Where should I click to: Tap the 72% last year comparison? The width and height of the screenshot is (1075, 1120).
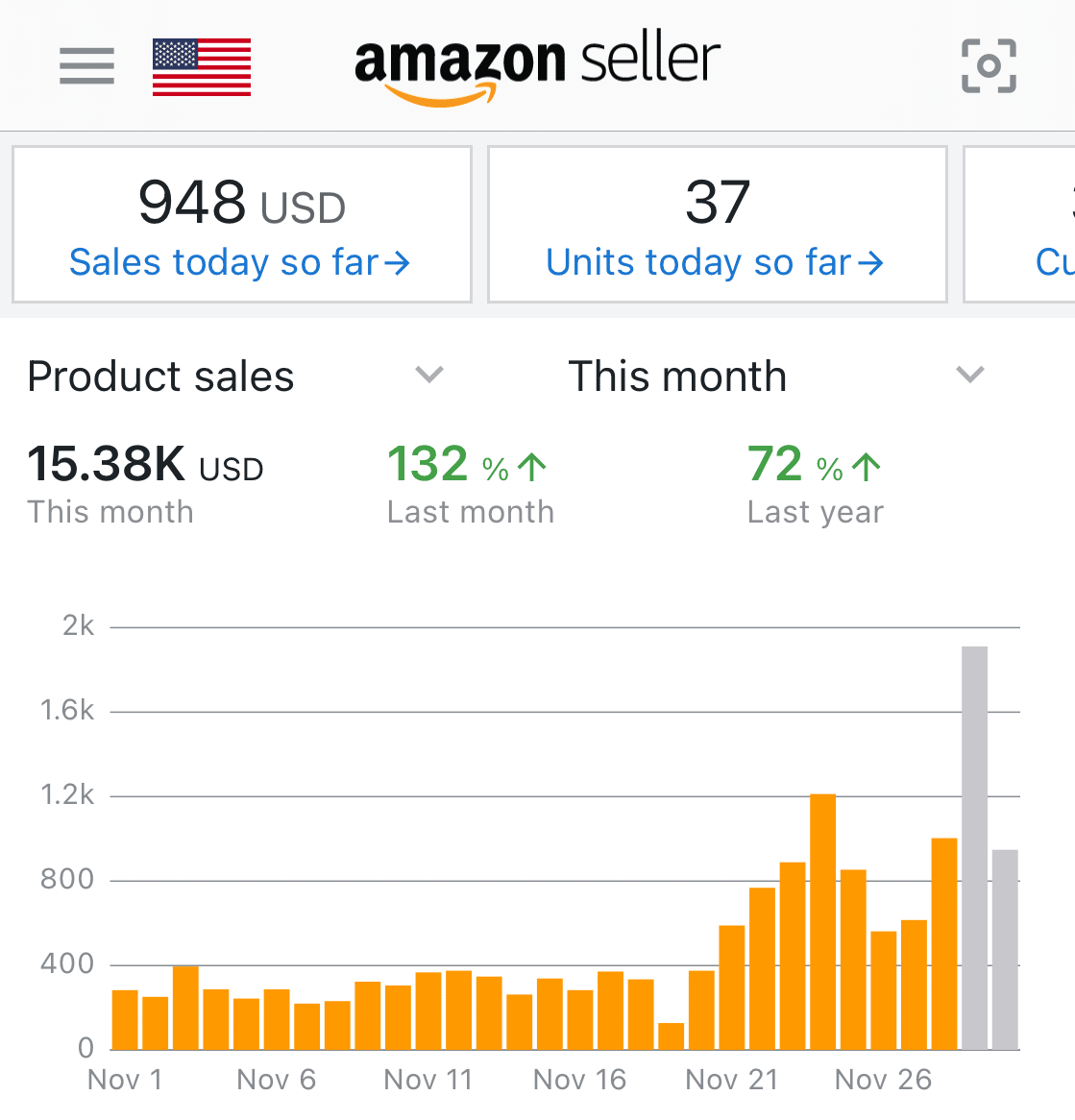[815, 484]
